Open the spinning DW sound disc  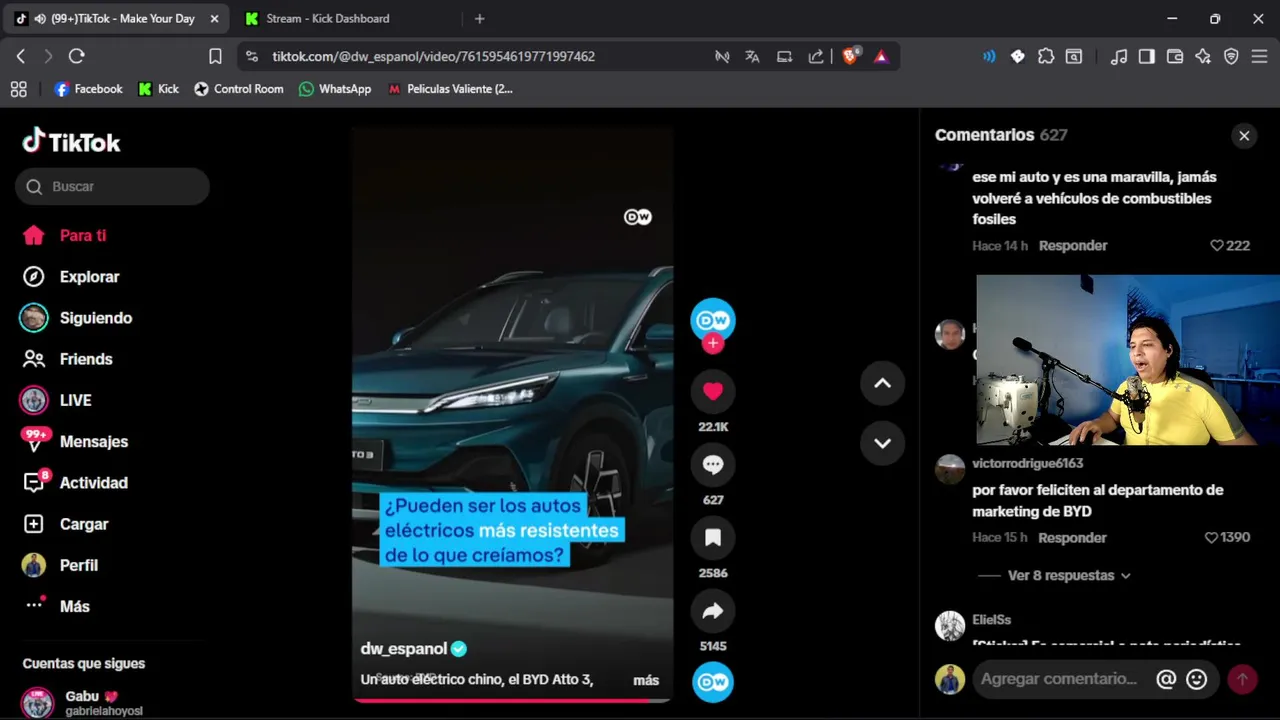click(x=713, y=682)
